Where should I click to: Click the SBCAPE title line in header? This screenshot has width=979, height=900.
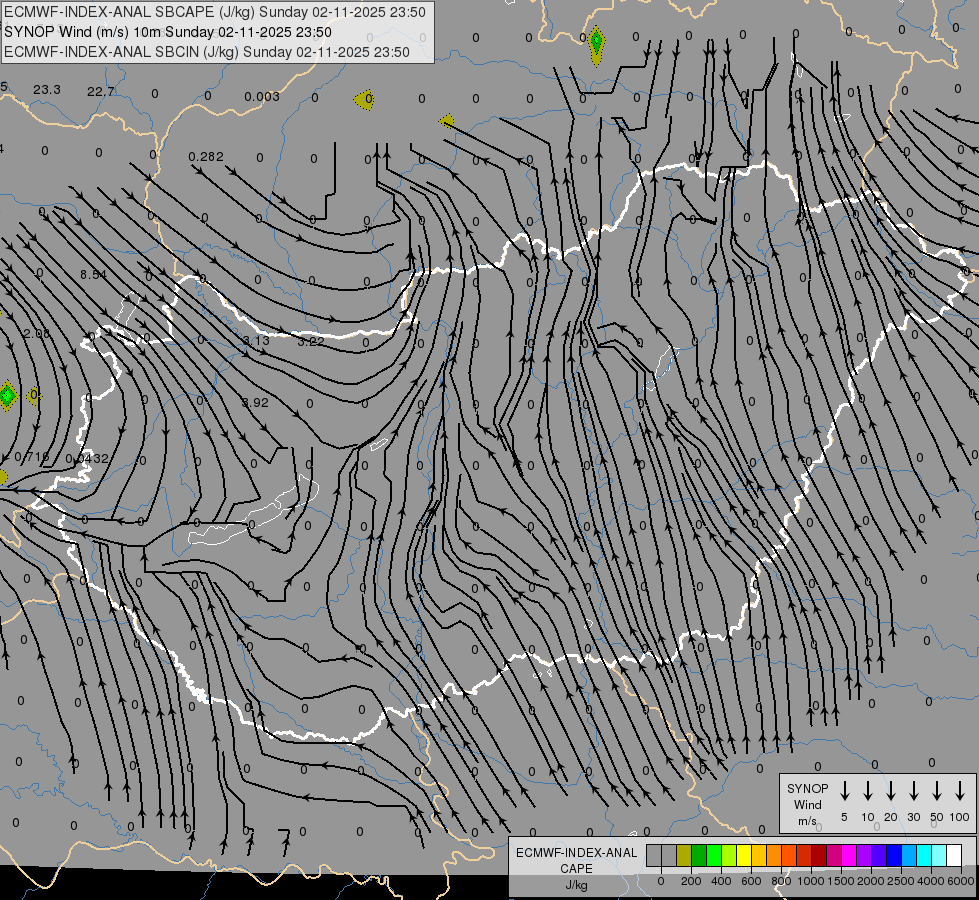coord(215,12)
